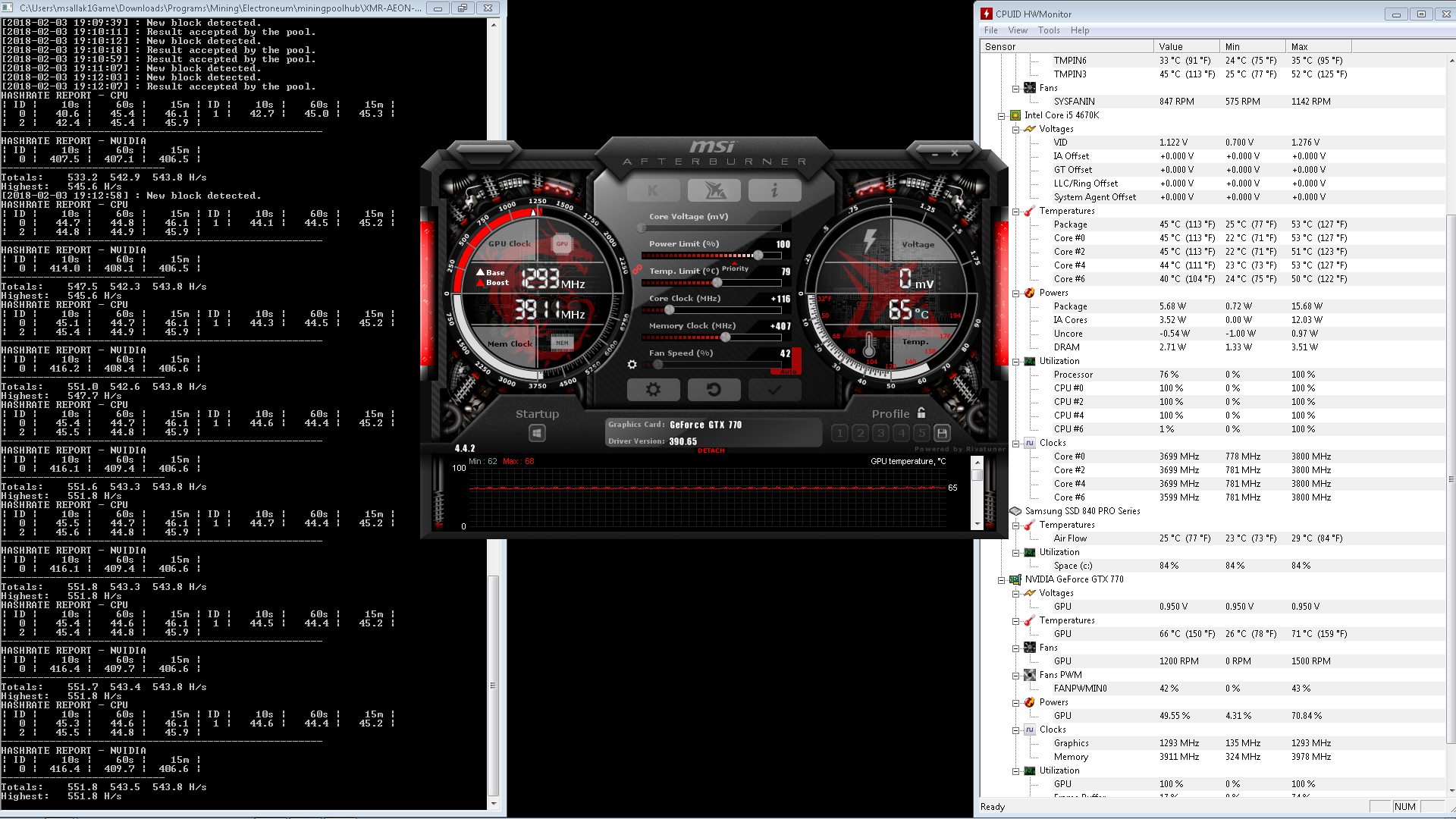Click the voltage icon beside GPU Voltages
Image resolution: width=1456 pixels, height=819 pixels.
point(1030,593)
